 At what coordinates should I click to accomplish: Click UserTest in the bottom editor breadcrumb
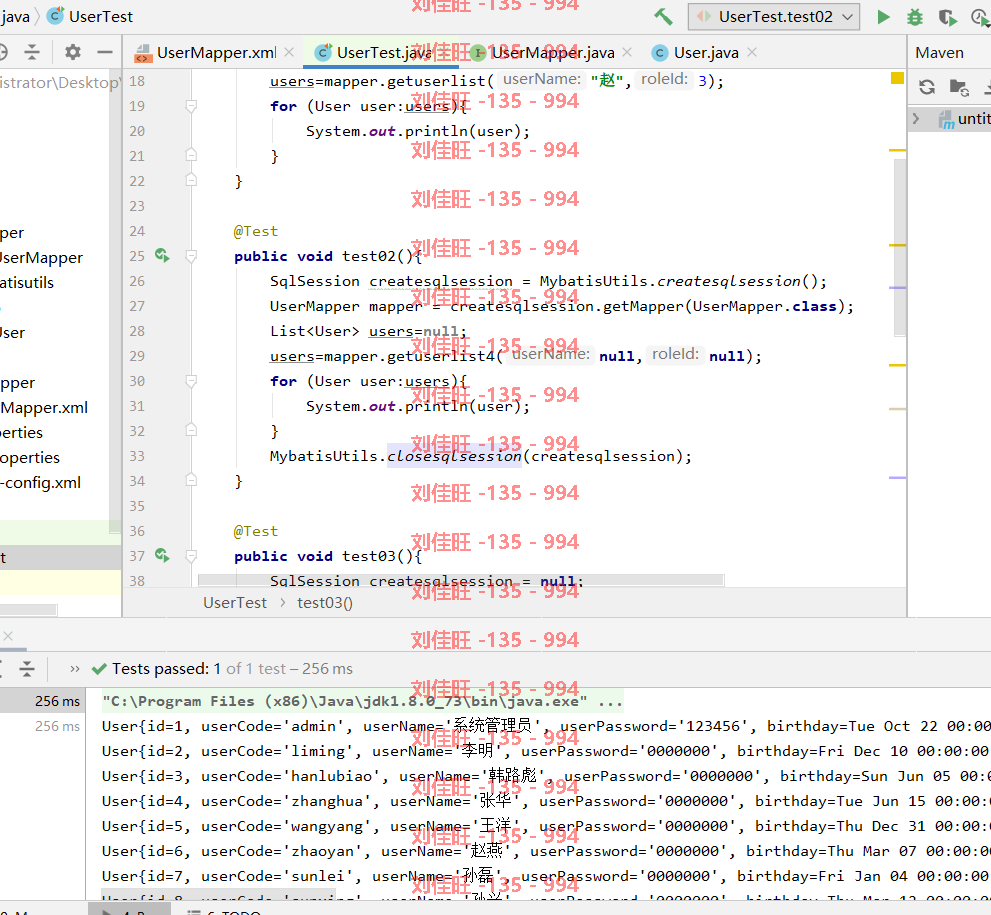tap(234, 603)
